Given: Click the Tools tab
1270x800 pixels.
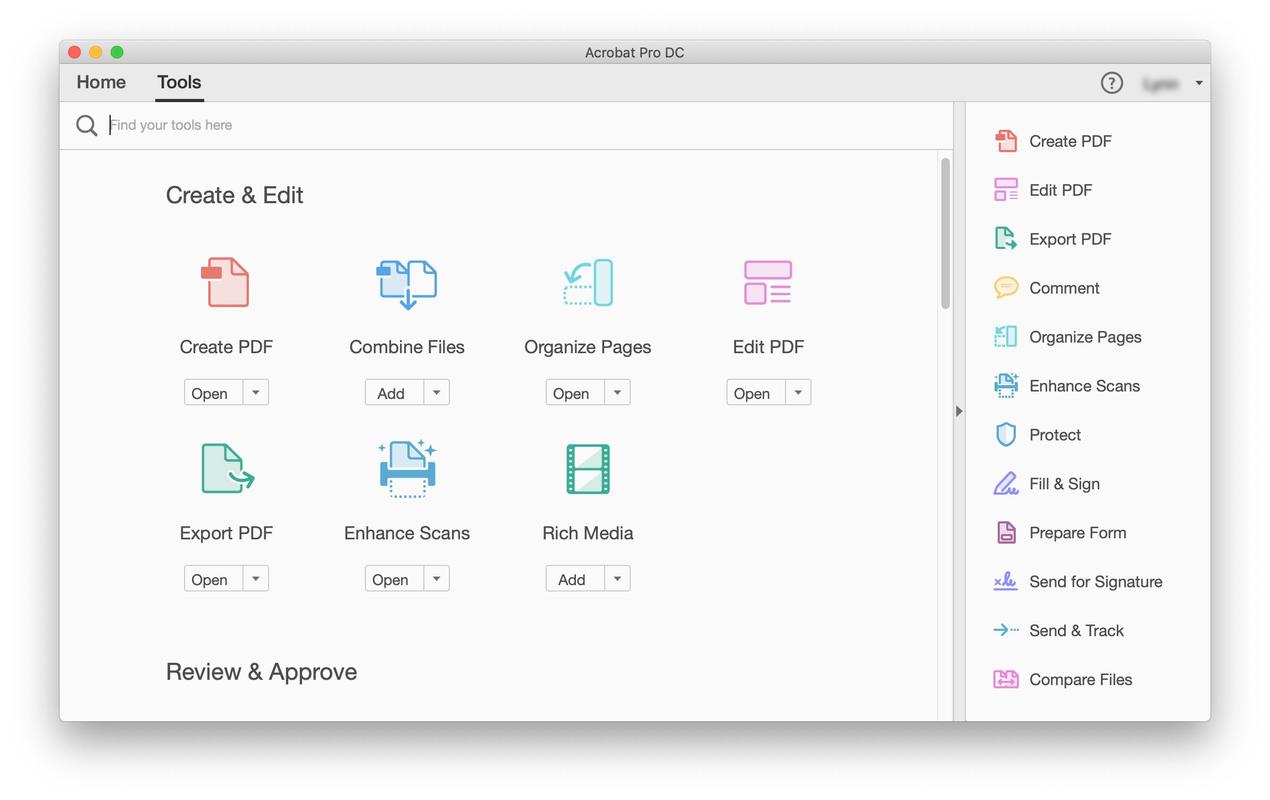Looking at the screenshot, I should pos(179,82).
